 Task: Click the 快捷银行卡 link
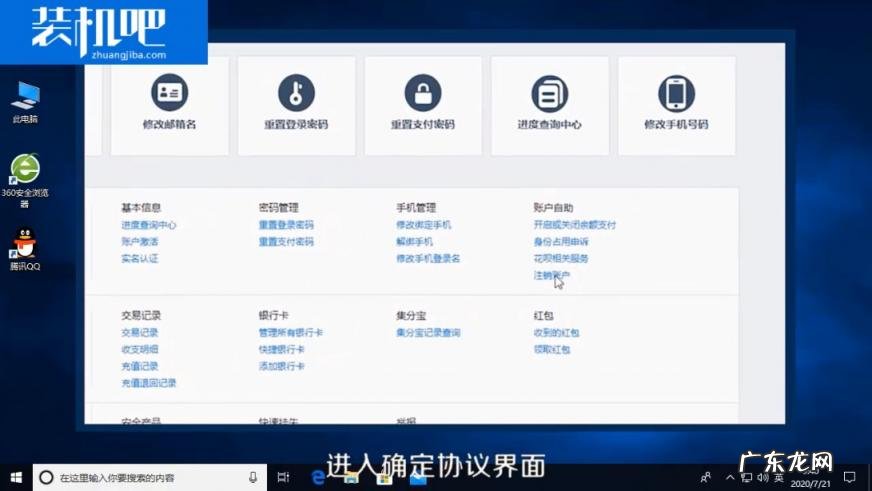(281, 349)
